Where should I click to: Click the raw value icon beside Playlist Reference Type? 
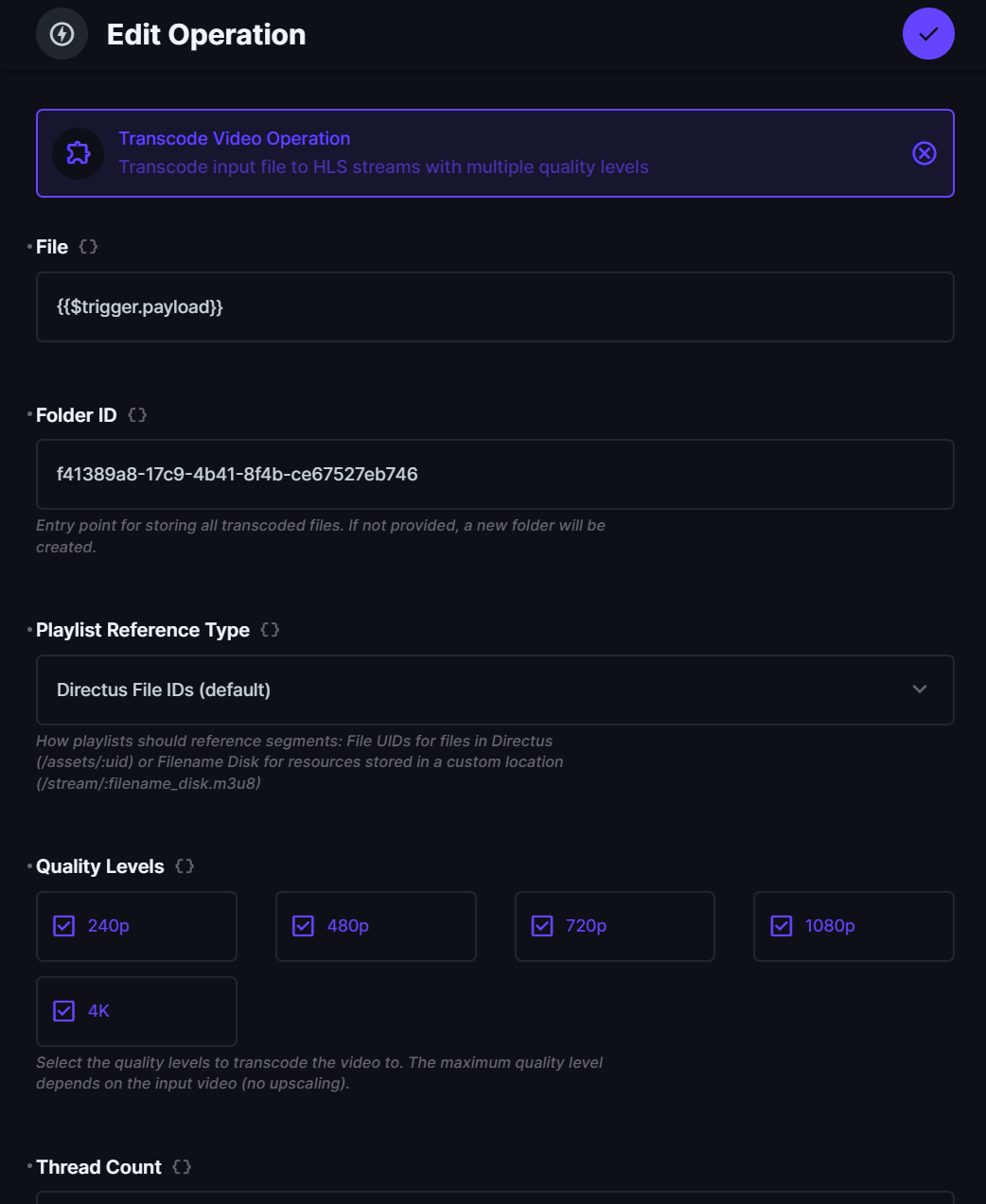(269, 629)
